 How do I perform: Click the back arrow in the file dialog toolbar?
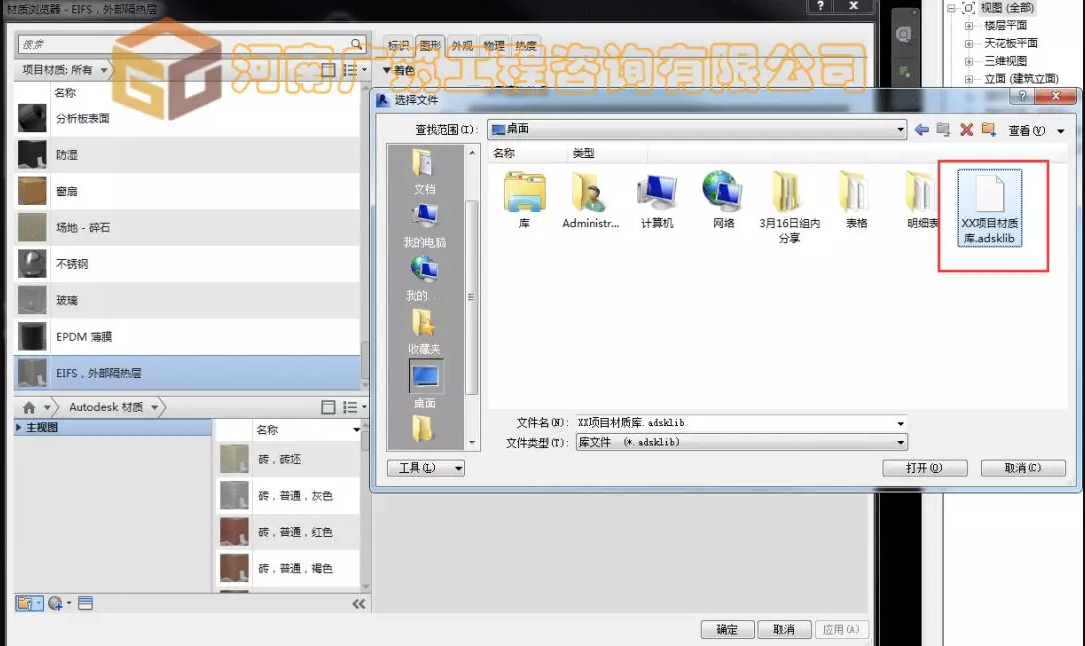tap(920, 129)
